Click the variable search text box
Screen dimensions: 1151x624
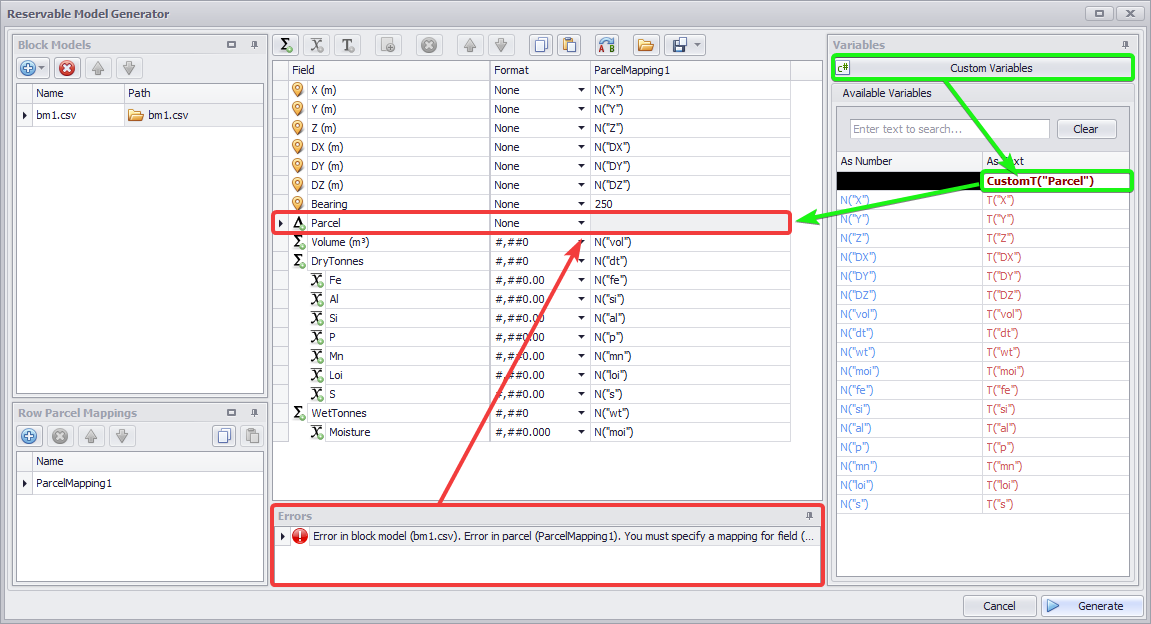coord(949,129)
